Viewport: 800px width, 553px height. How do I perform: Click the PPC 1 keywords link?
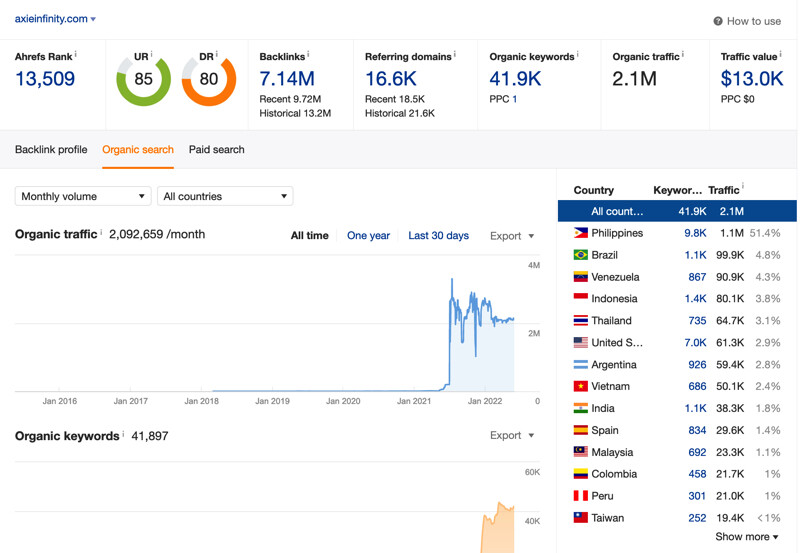515,99
